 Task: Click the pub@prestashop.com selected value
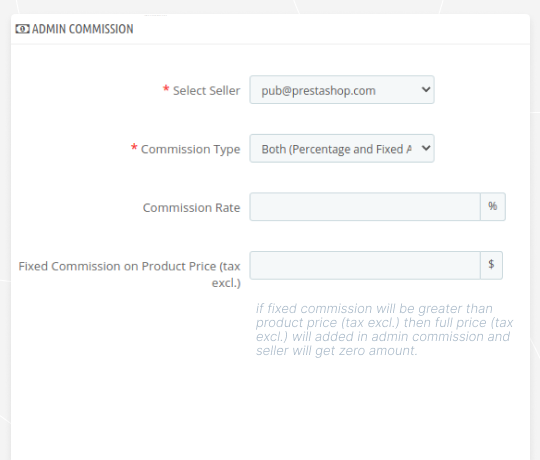318,91
